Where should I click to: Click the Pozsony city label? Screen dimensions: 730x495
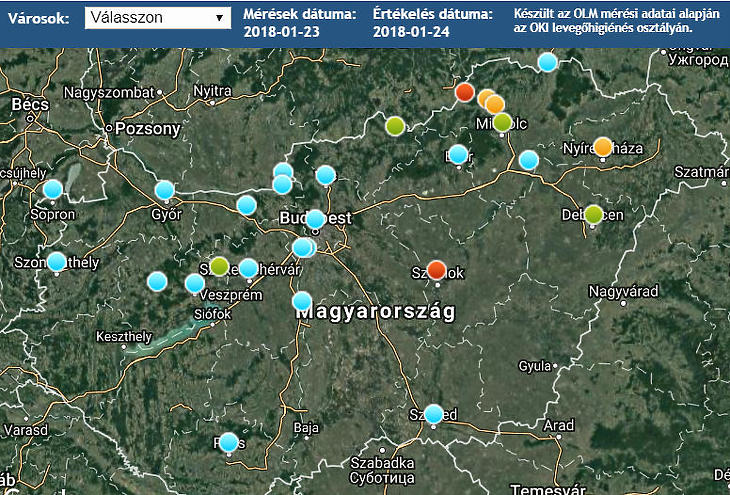148,129
